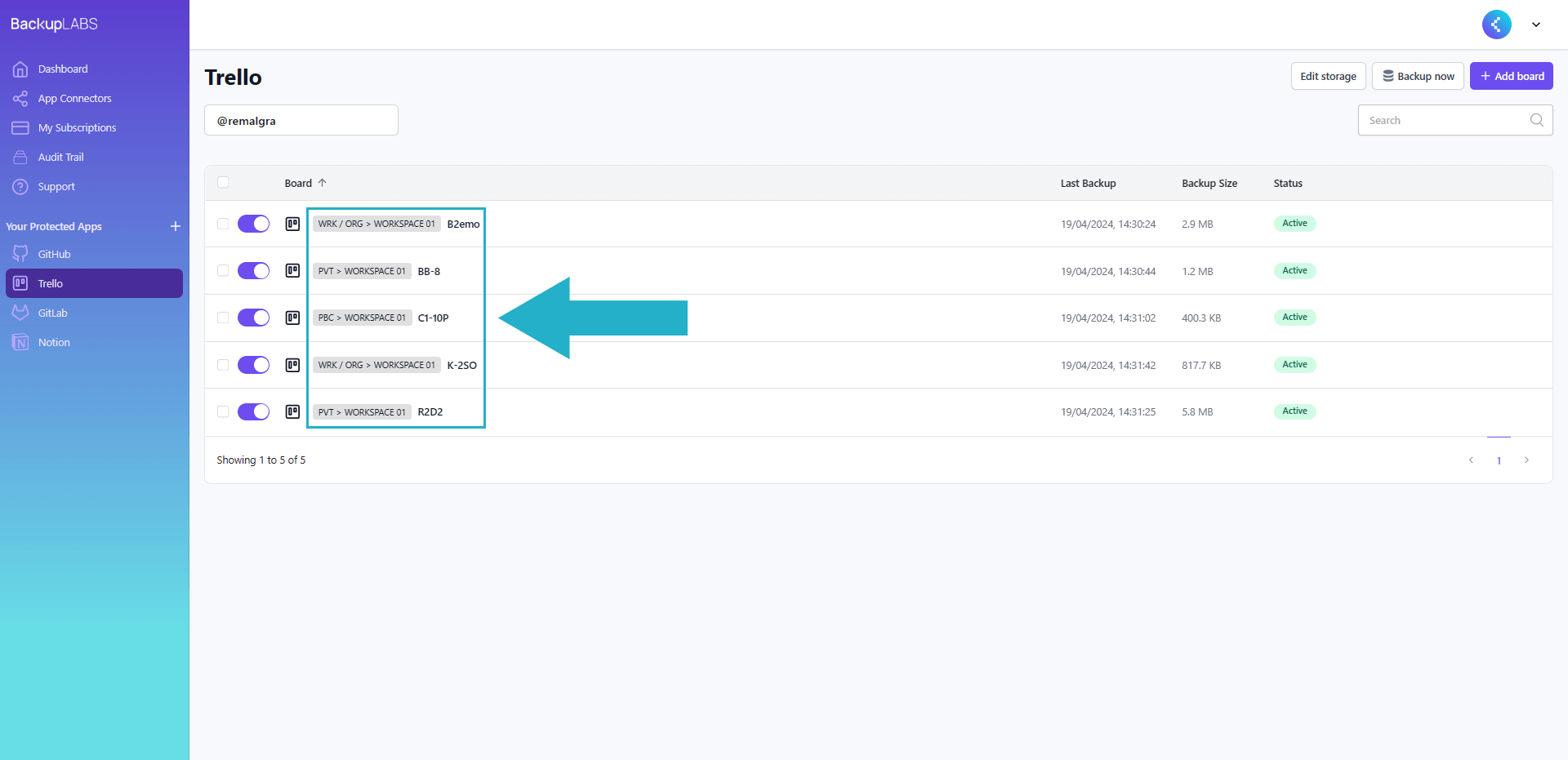
Task: Toggle backup switch for R2D2 board
Action: click(253, 411)
